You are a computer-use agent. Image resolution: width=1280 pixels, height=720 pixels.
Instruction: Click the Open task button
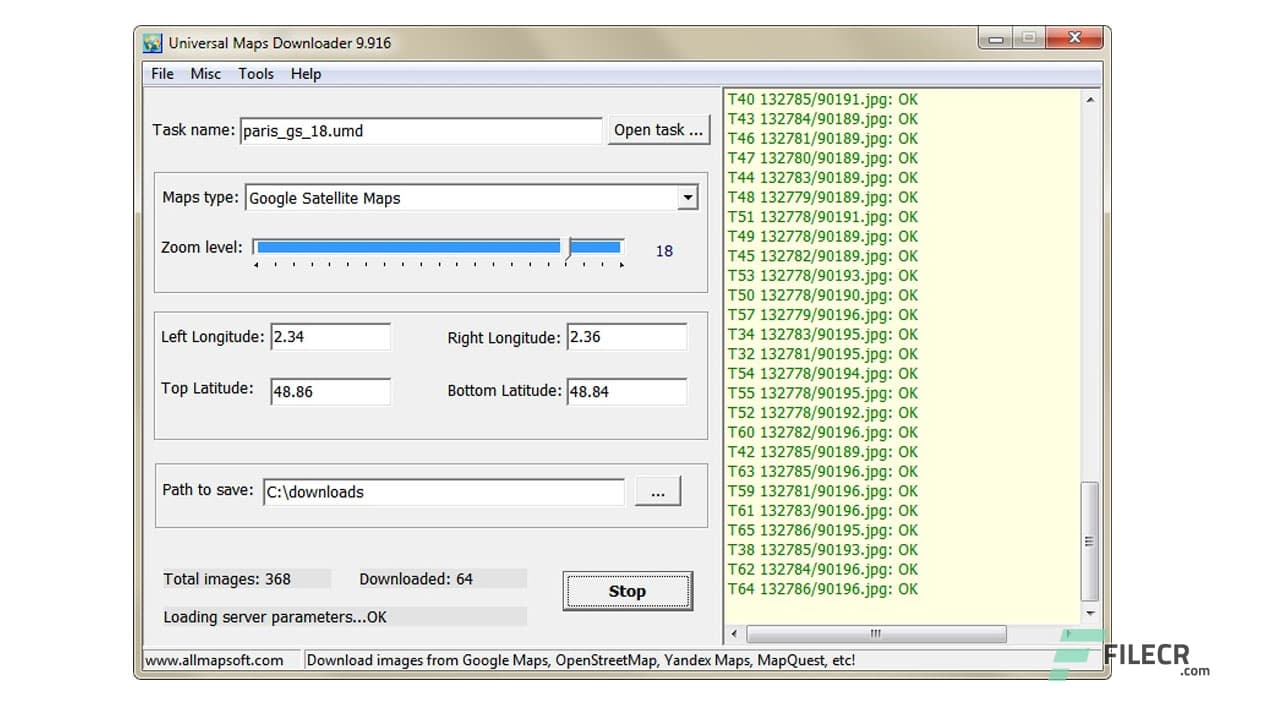(658, 129)
